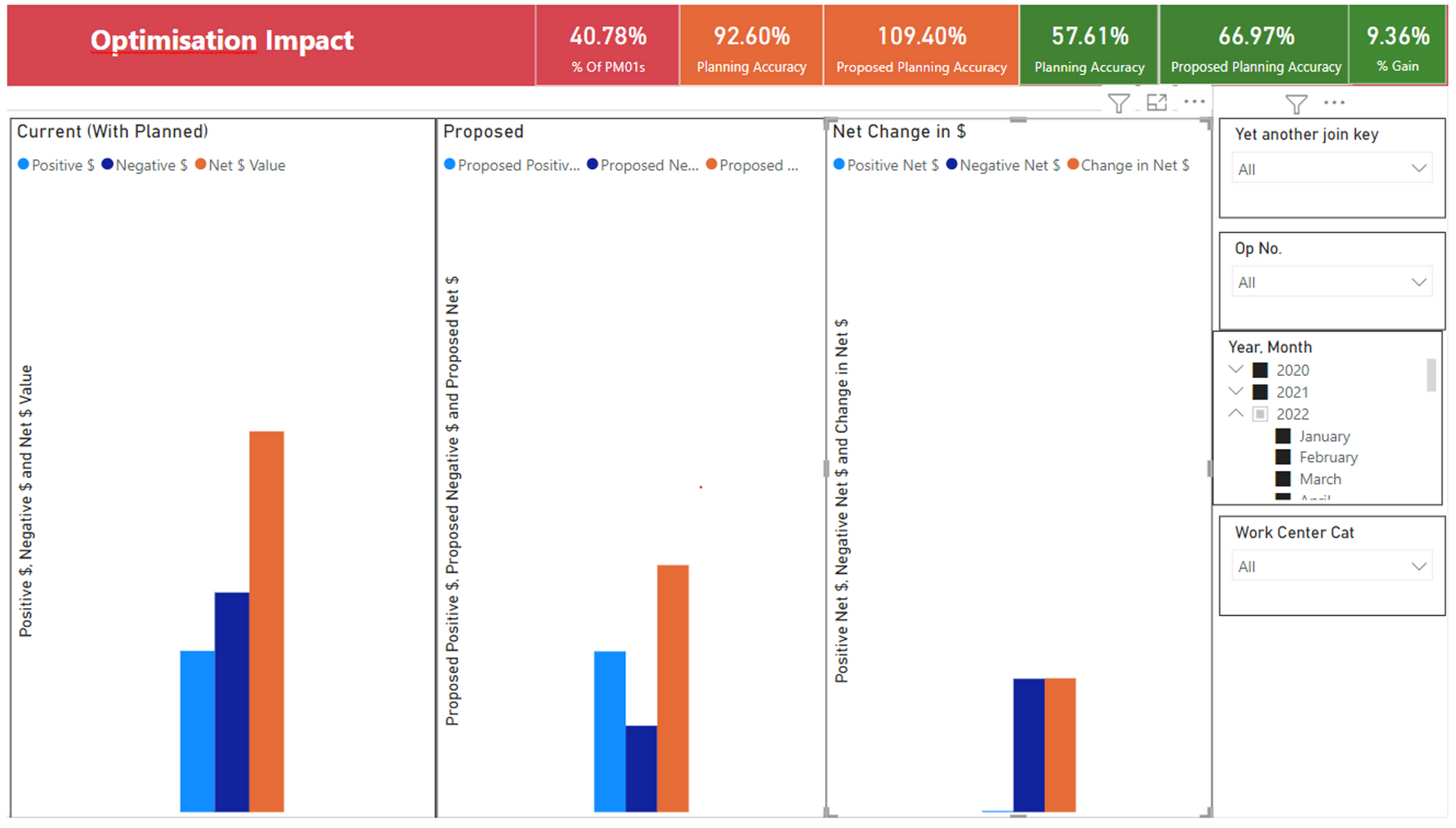The height and width of the screenshot is (828, 1456).
Task: Toggle the 2020 year checkbox
Action: (1260, 370)
